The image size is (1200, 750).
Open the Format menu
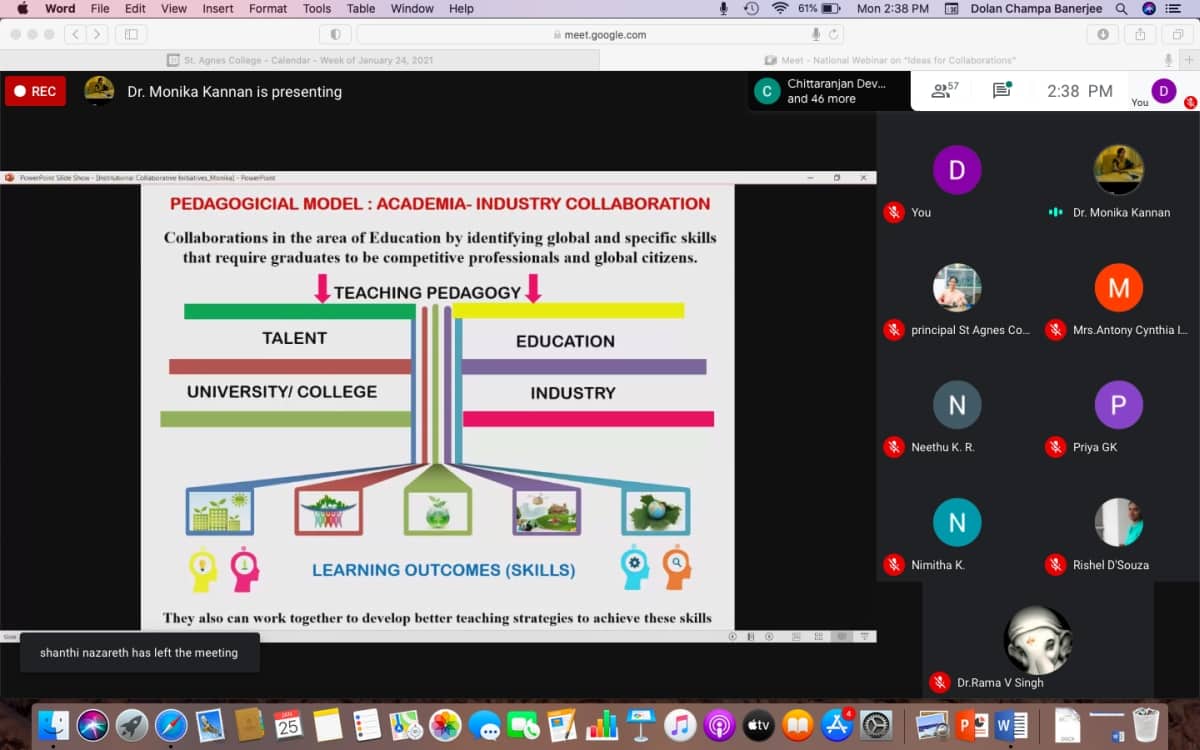(x=268, y=9)
